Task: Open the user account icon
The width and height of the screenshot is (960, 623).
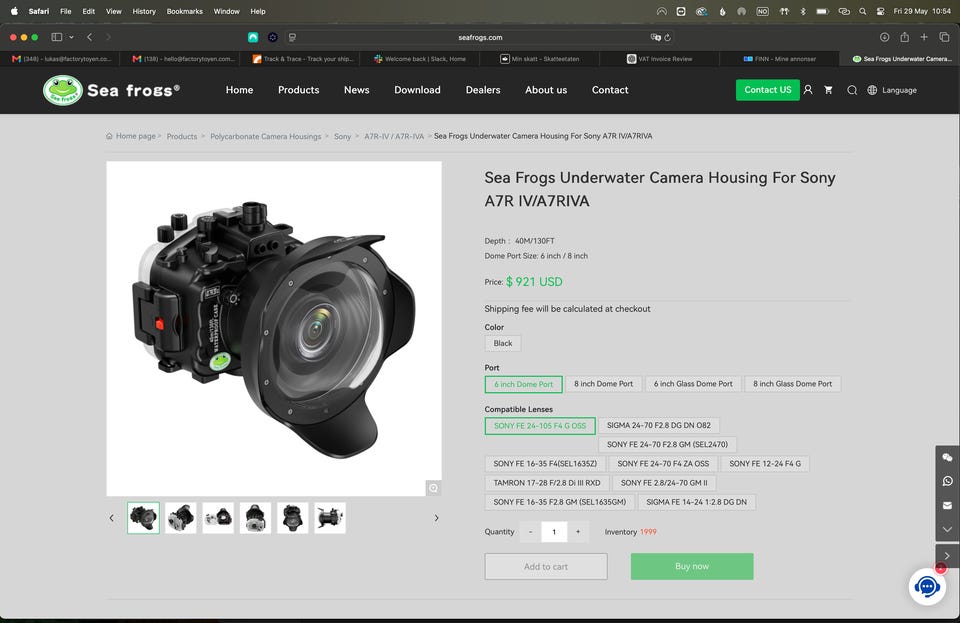Action: click(808, 90)
